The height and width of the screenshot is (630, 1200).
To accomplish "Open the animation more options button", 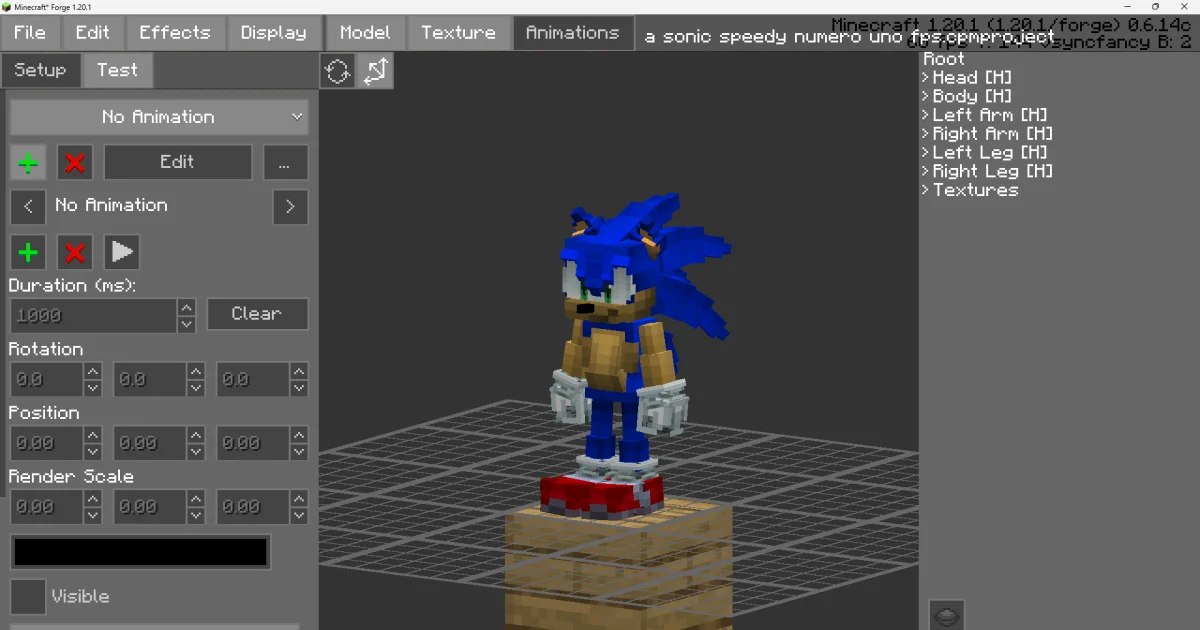I will 285,162.
